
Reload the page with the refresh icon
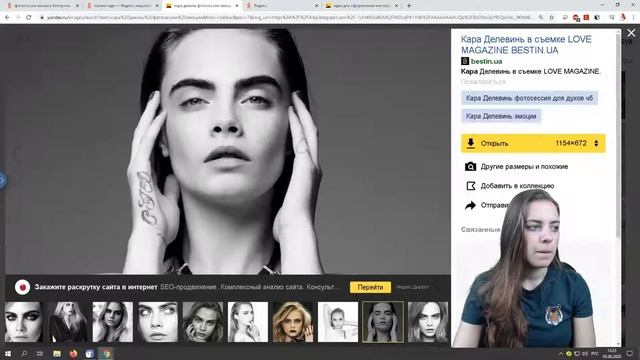tap(28, 18)
